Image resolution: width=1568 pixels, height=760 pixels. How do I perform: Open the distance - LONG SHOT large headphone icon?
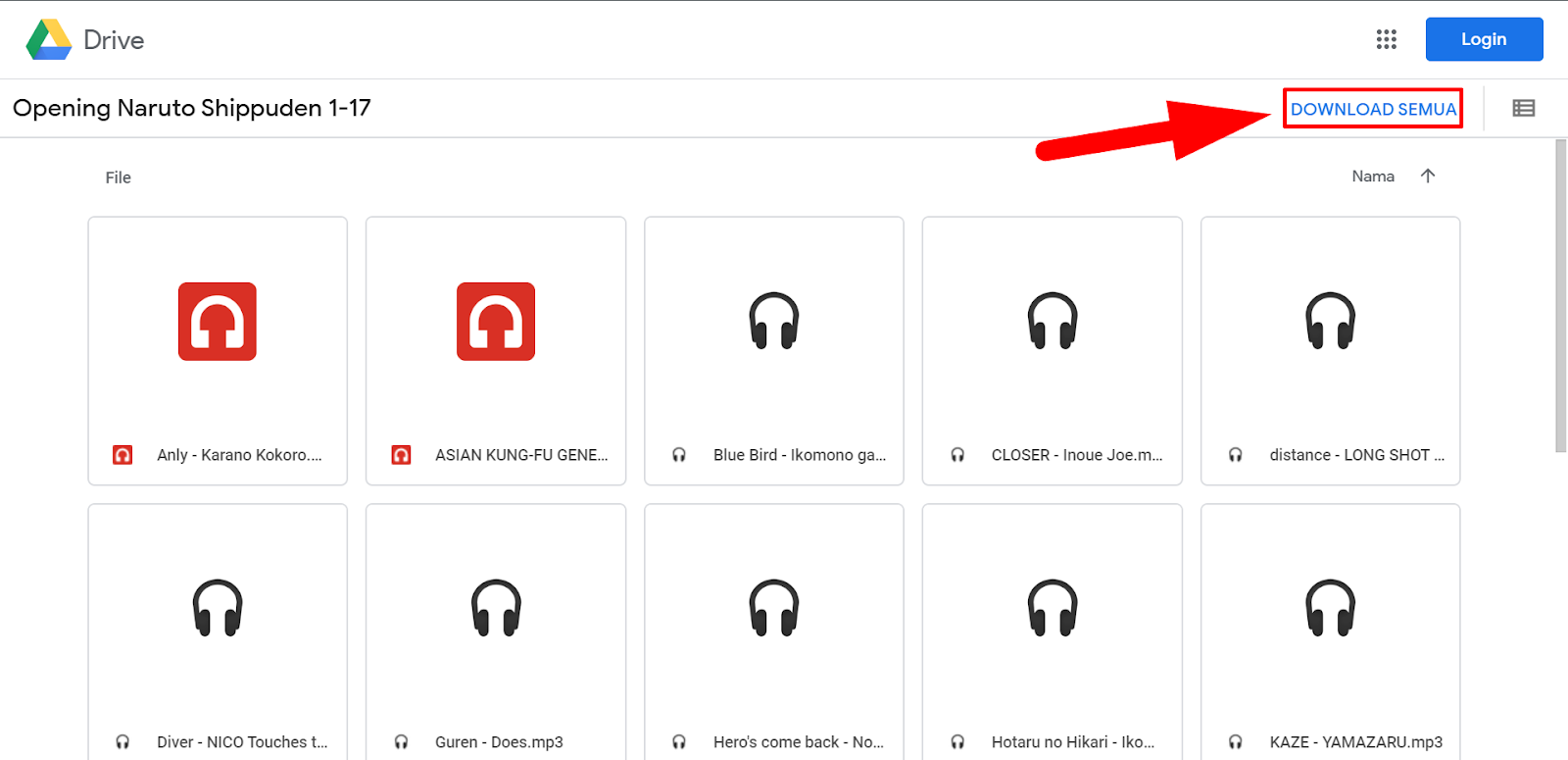point(1331,321)
